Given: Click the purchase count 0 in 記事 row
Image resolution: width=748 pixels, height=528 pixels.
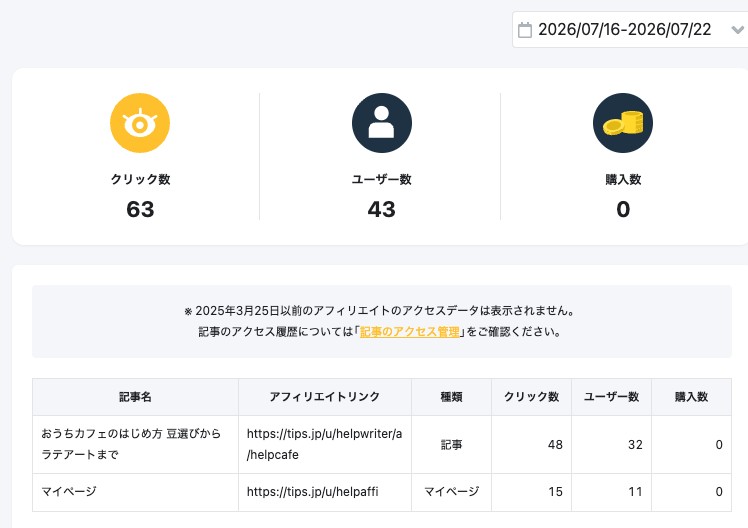Looking at the screenshot, I should (691, 445).
